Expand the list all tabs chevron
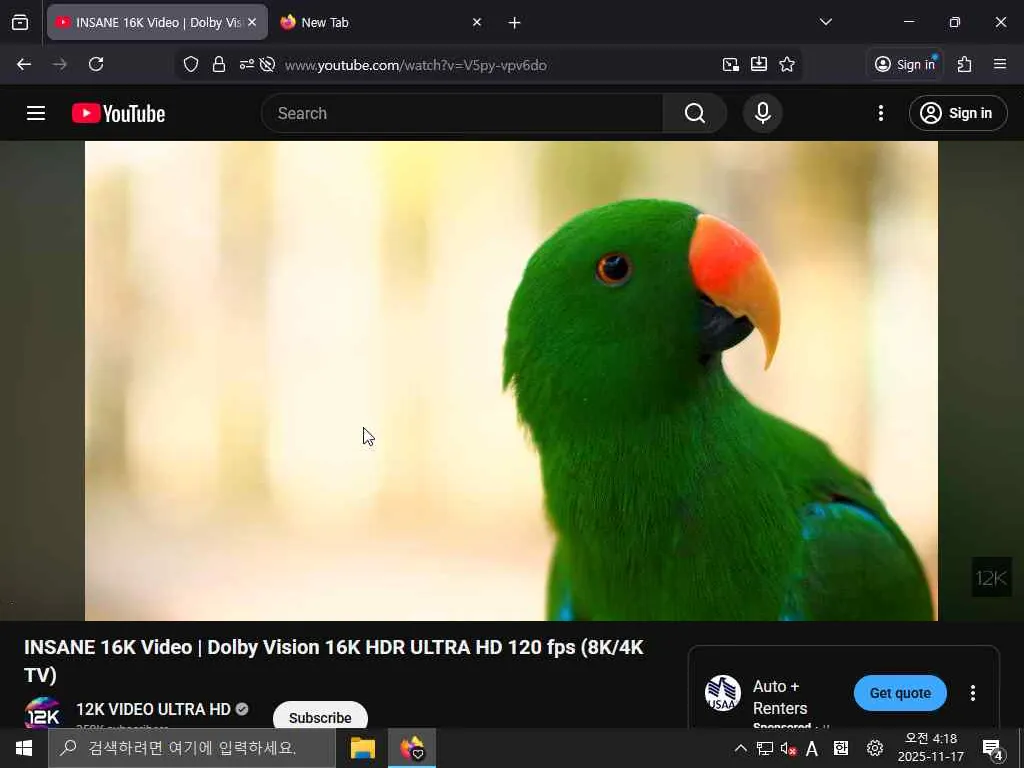Screen dimensions: 1024x768 click(x=825, y=22)
